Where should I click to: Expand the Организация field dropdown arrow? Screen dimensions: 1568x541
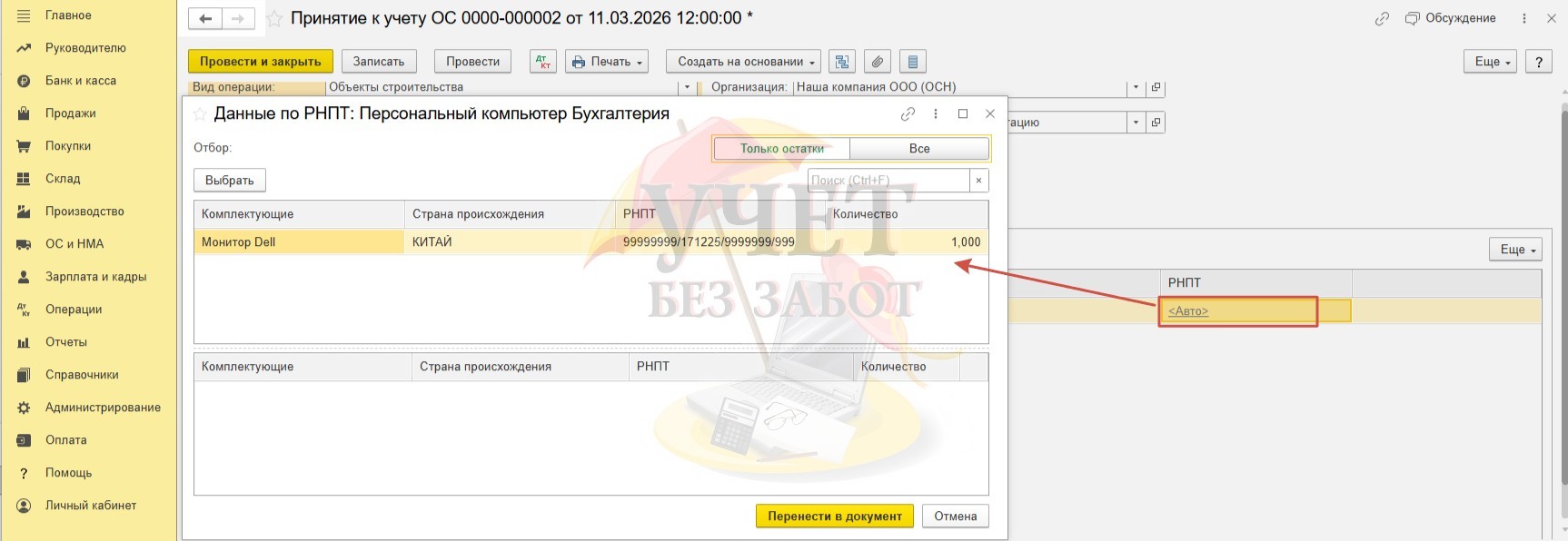point(1136,88)
